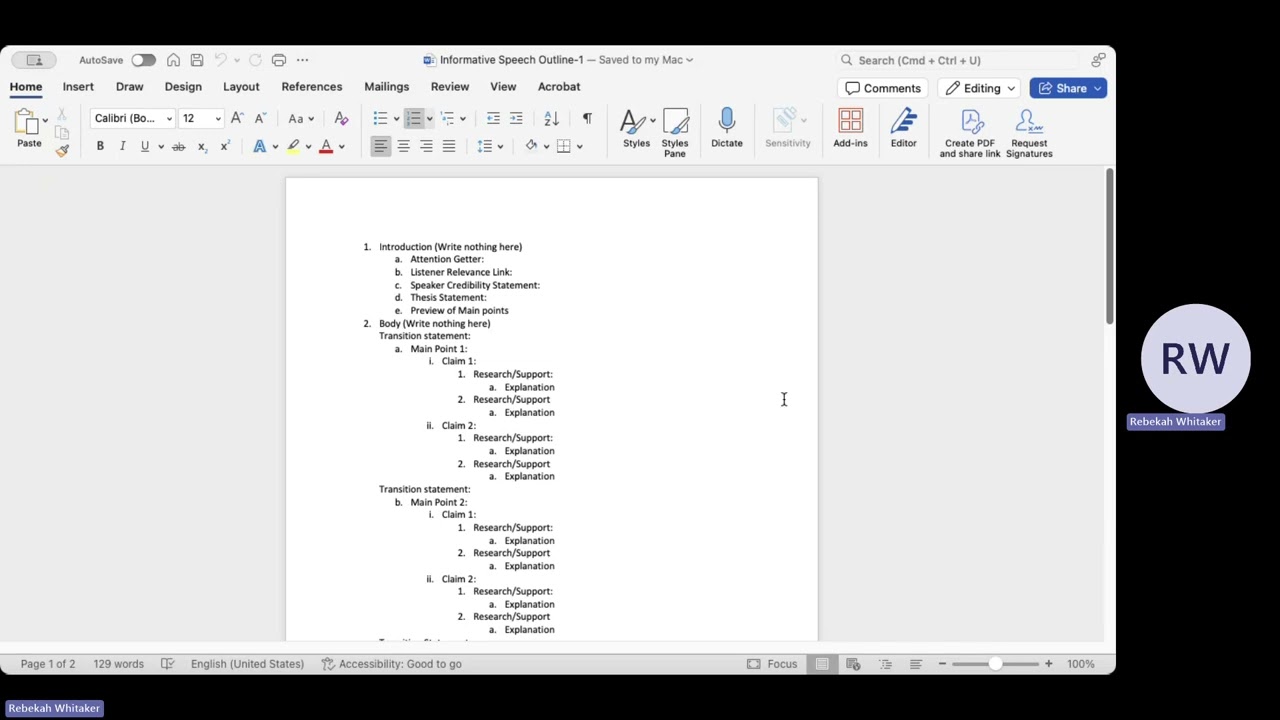Switch to Outline view in status bar

[885, 664]
